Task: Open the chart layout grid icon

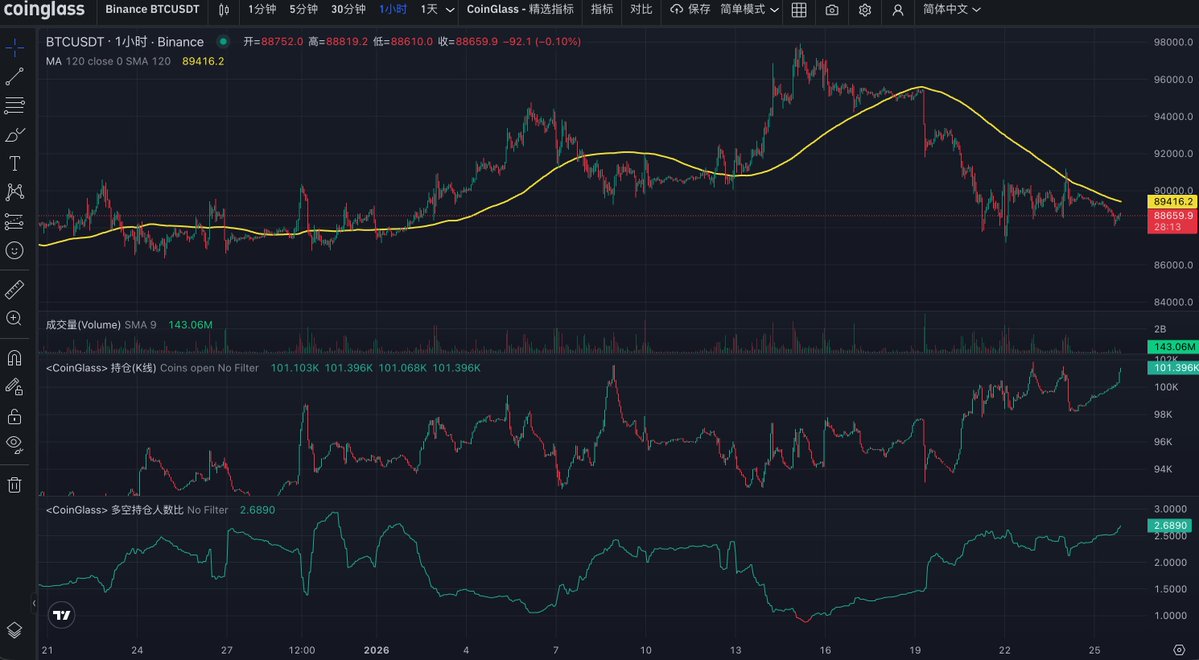Action: click(799, 10)
